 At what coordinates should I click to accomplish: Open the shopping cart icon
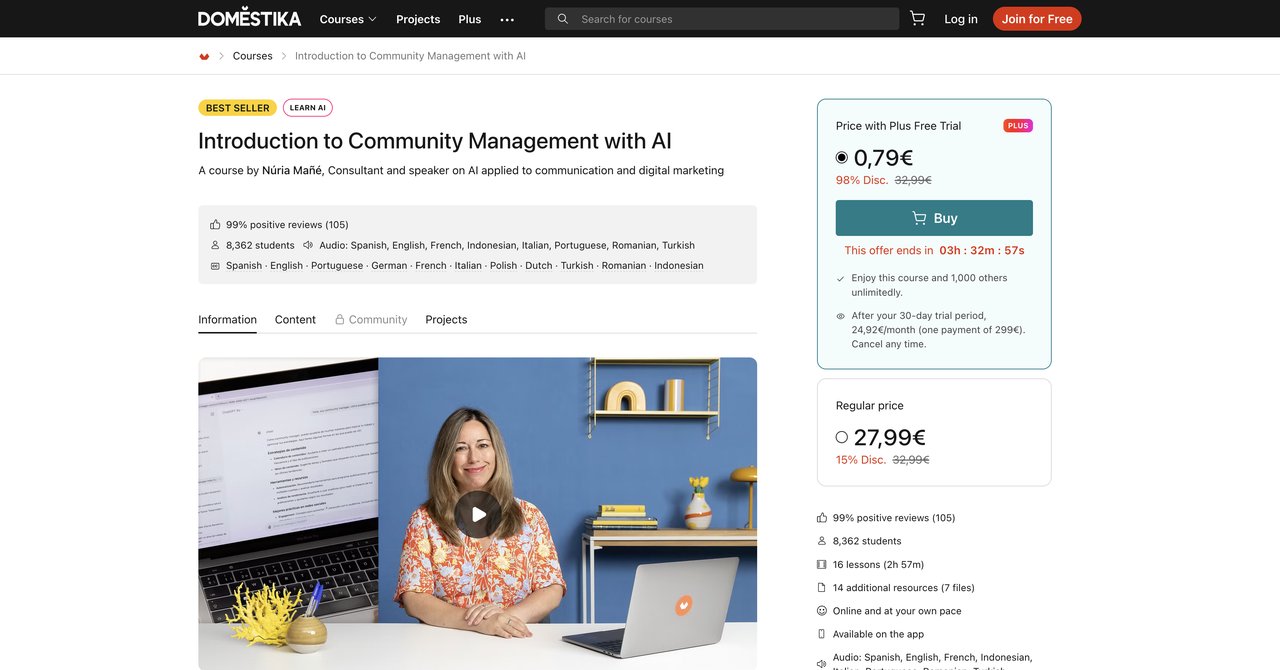917,18
